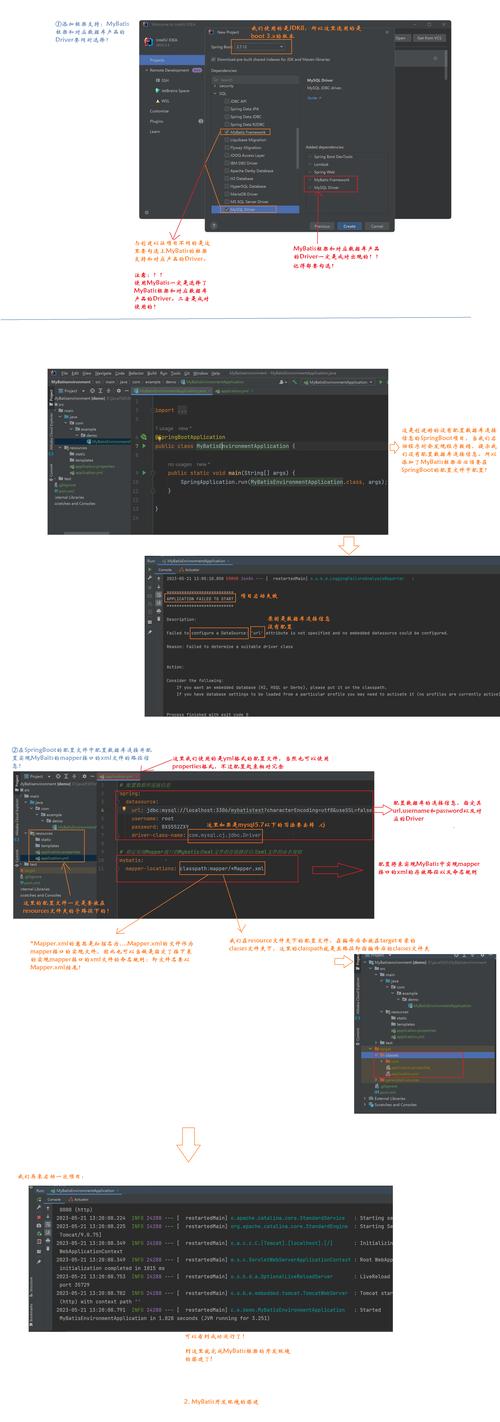Image resolution: width=500 pixels, height=1422 pixels.
Task: Select Projects in the Welcome window sidebar
Action: coord(170,60)
